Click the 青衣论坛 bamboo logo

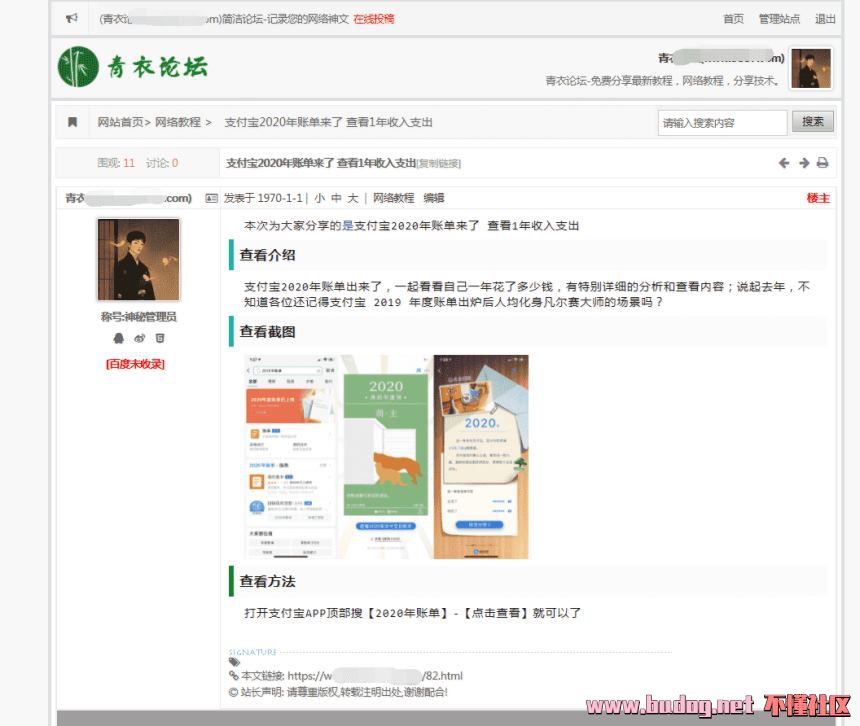[x=132, y=67]
